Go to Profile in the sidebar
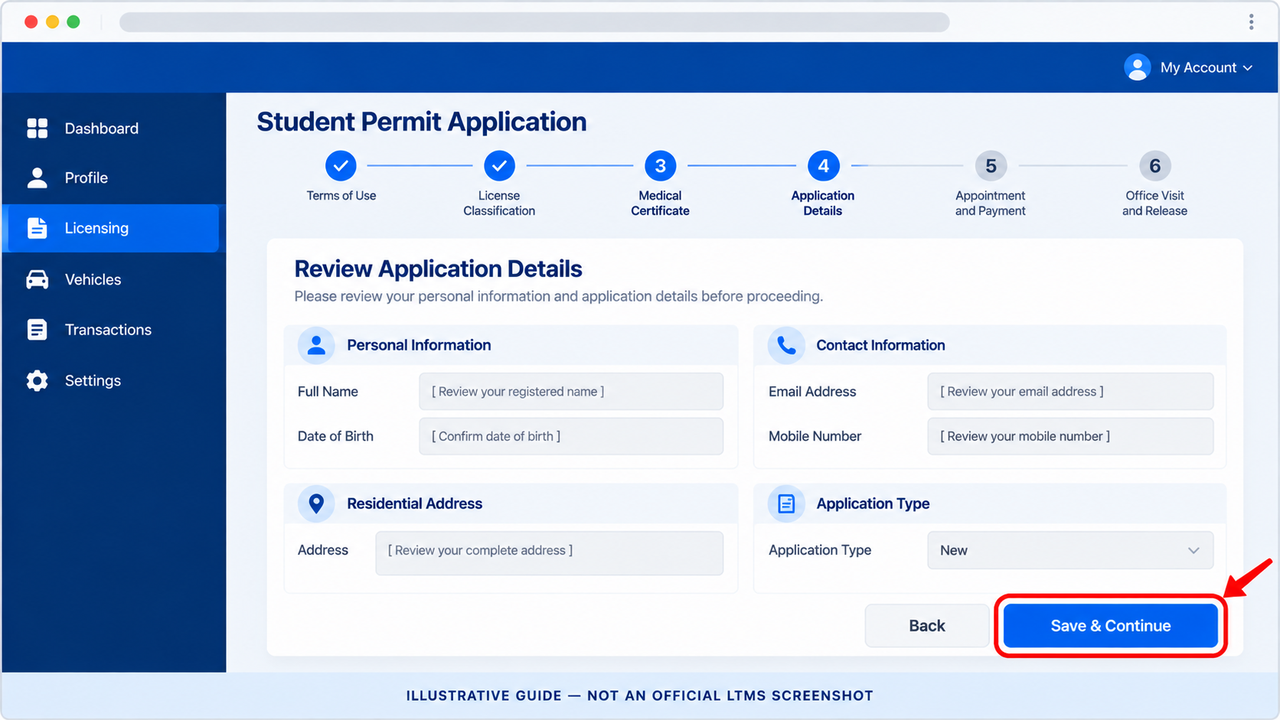Image resolution: width=1280 pixels, height=720 pixels. [x=111, y=177]
